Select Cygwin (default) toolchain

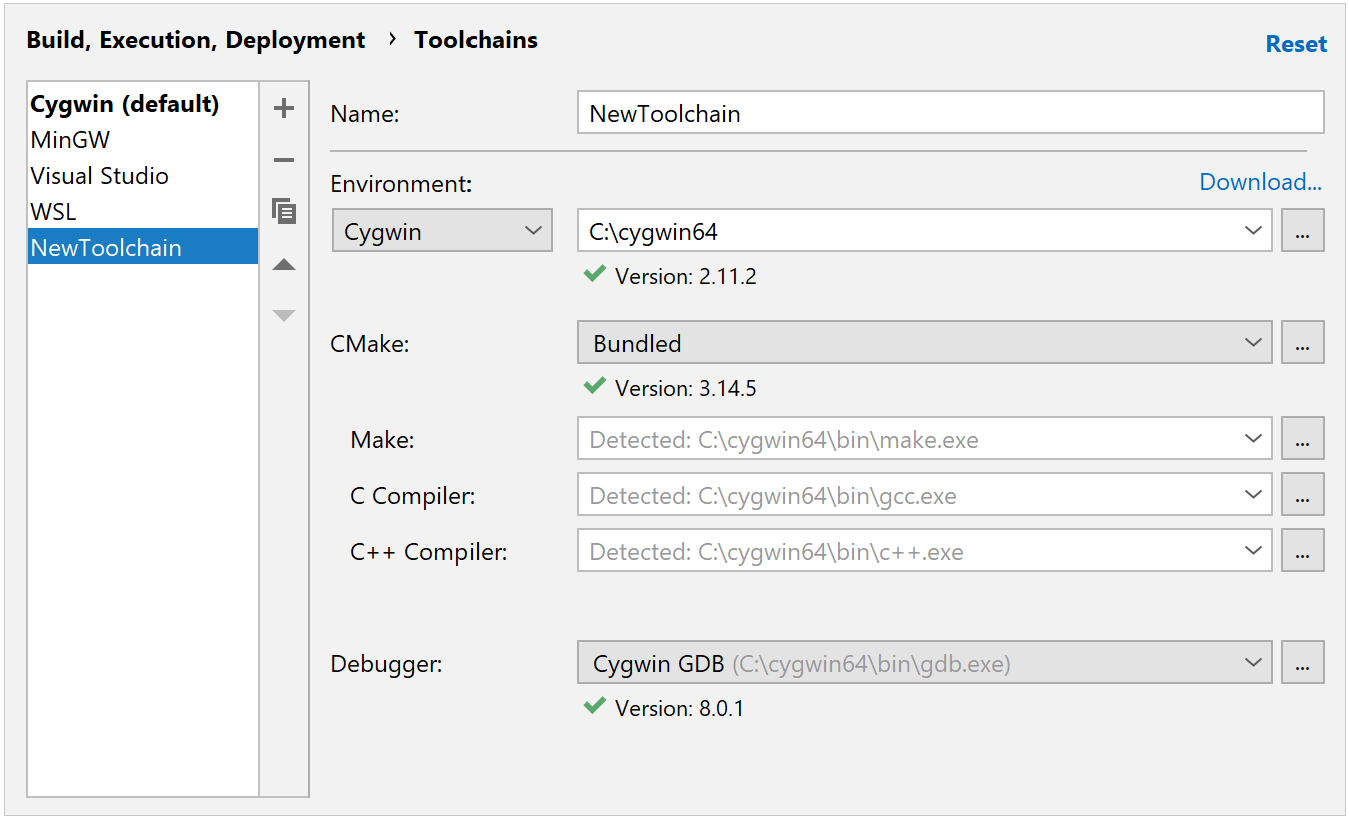point(143,104)
